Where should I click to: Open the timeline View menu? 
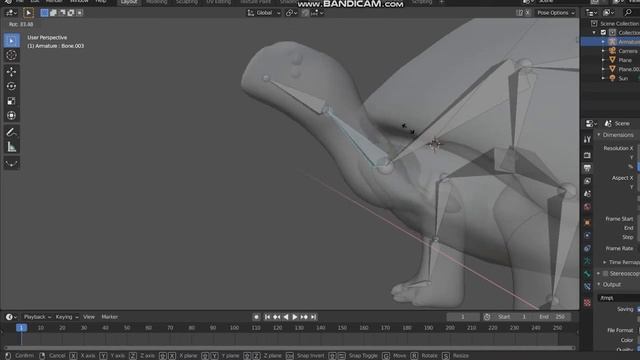coord(89,317)
